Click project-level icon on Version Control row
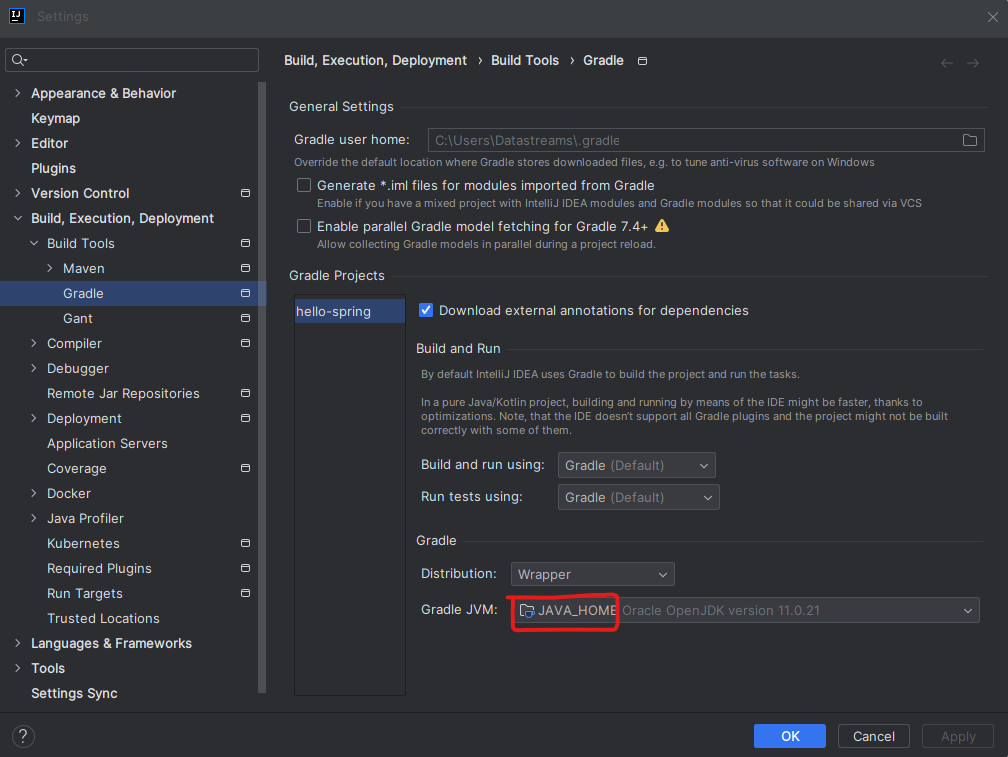 (245, 193)
